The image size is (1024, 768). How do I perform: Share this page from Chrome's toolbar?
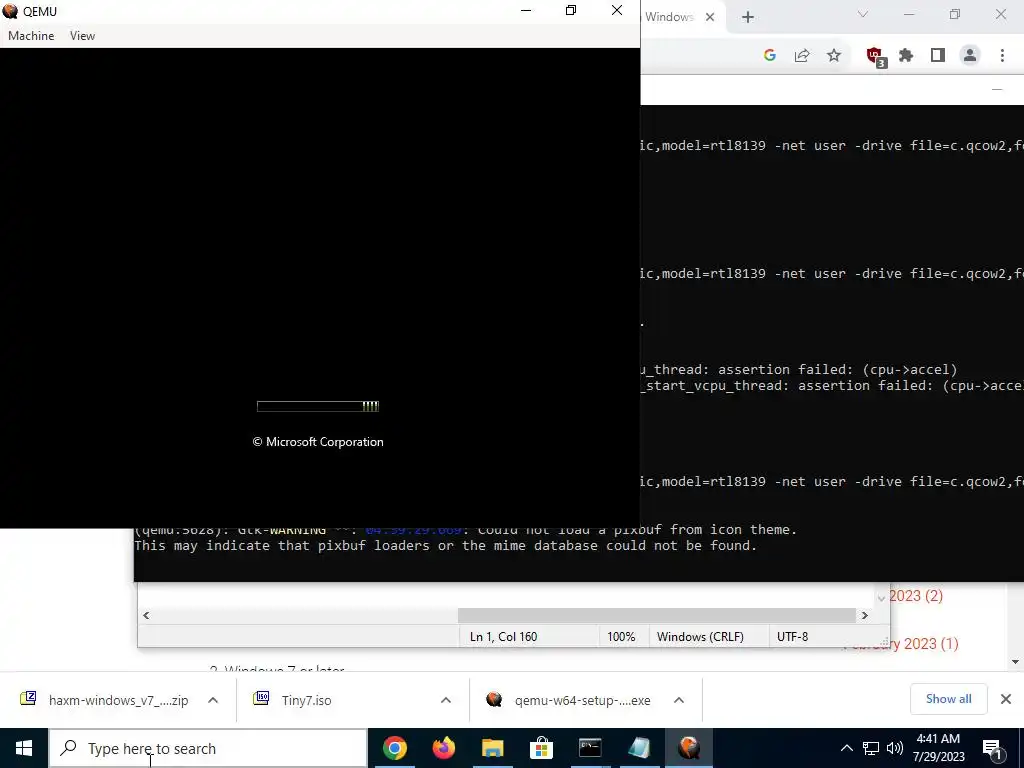coord(802,56)
